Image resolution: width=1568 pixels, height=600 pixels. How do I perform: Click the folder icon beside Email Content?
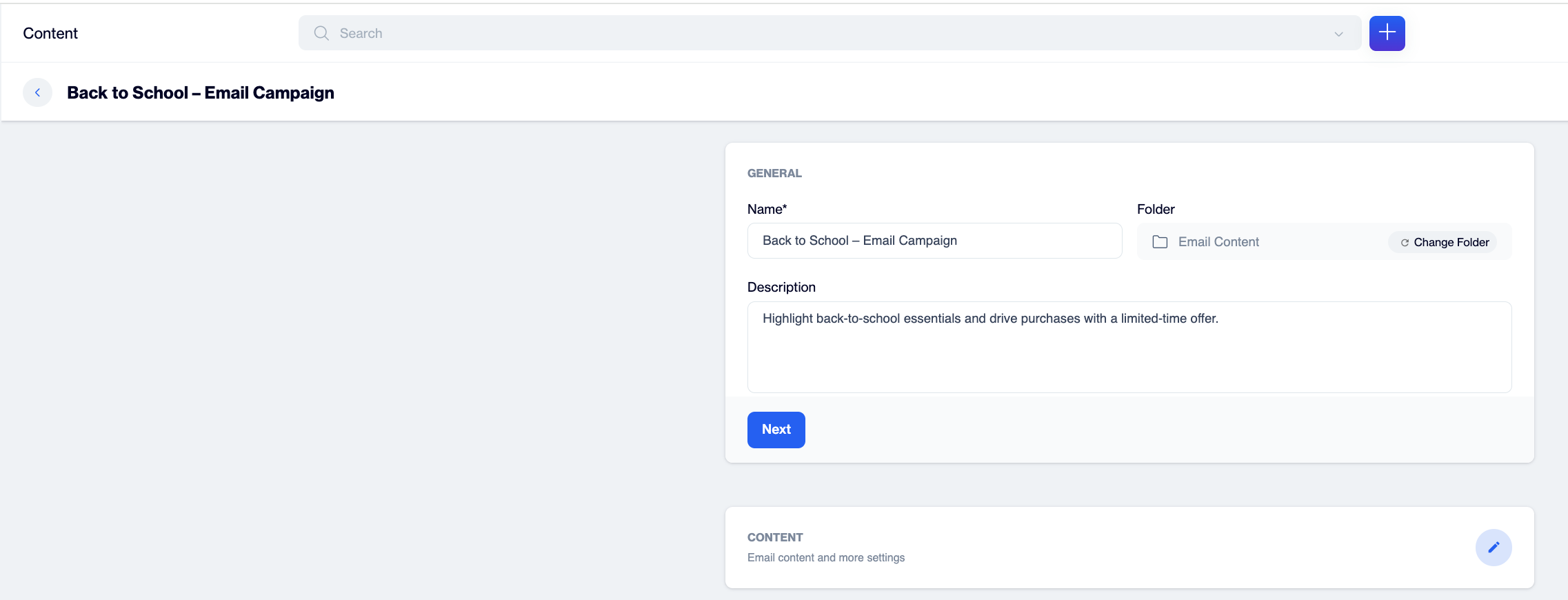tap(1160, 242)
